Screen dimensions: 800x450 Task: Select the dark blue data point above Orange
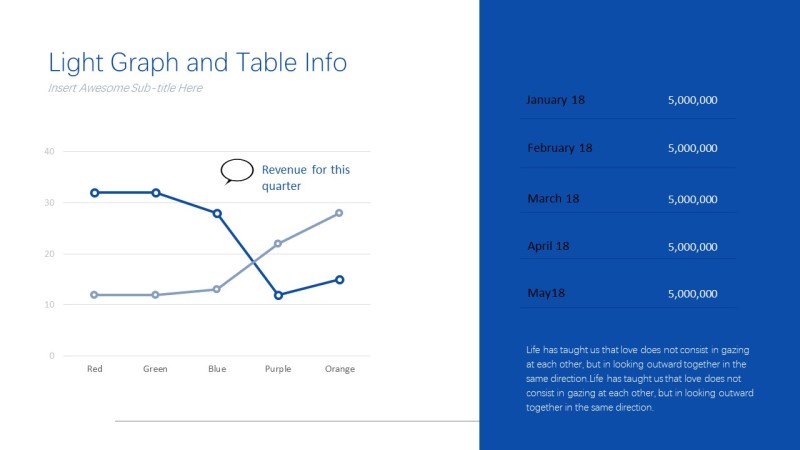(x=339, y=279)
